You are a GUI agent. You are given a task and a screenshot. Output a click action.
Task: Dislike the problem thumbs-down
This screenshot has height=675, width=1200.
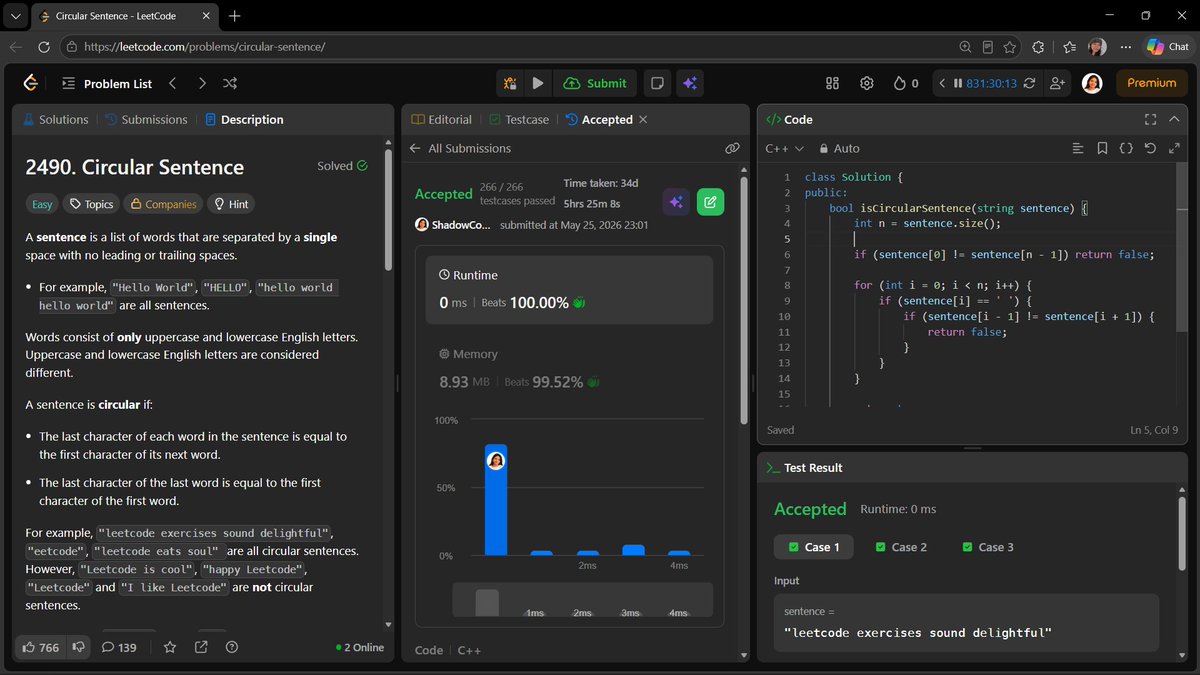point(79,647)
